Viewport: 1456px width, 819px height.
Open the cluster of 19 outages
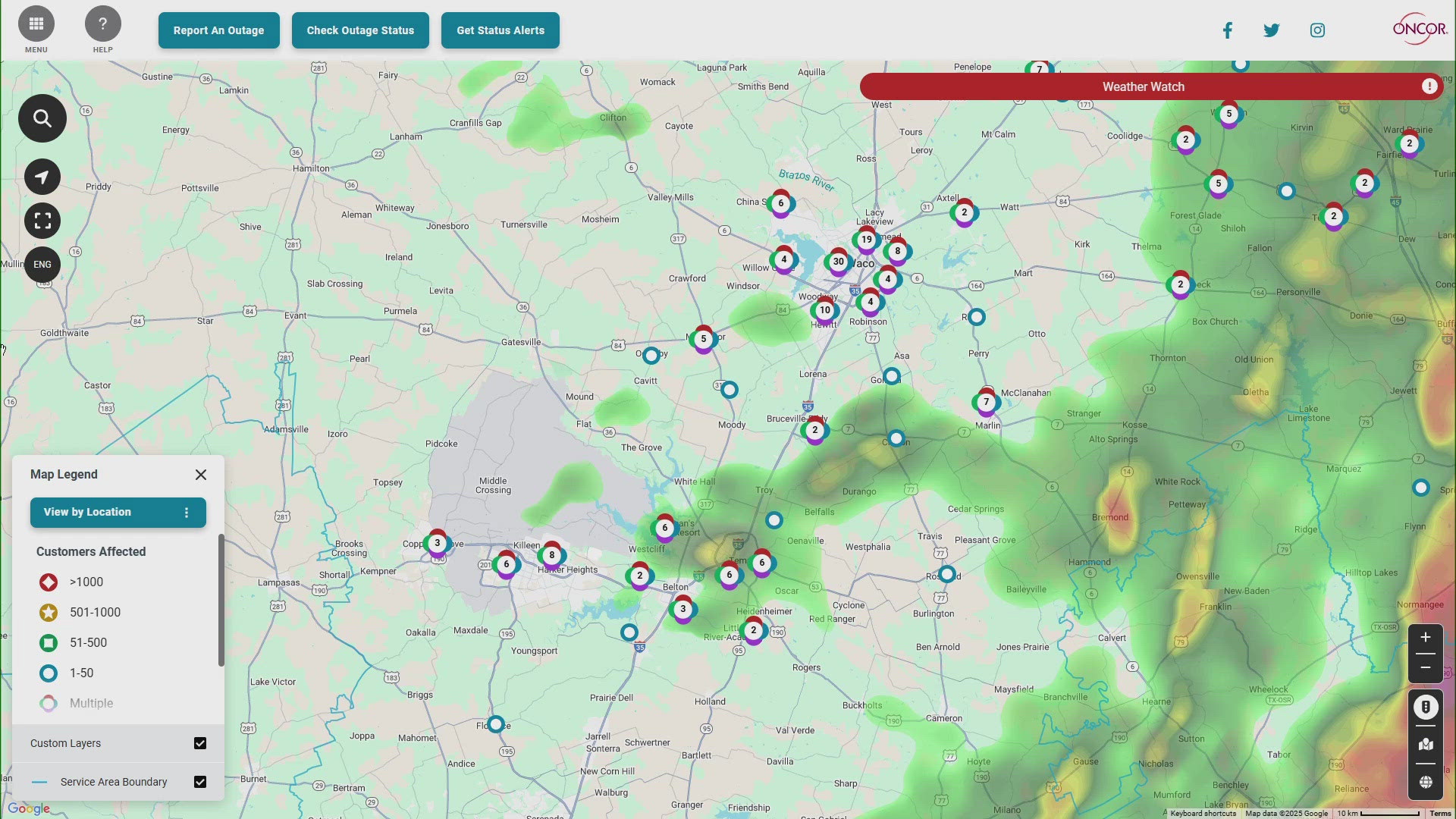click(866, 240)
